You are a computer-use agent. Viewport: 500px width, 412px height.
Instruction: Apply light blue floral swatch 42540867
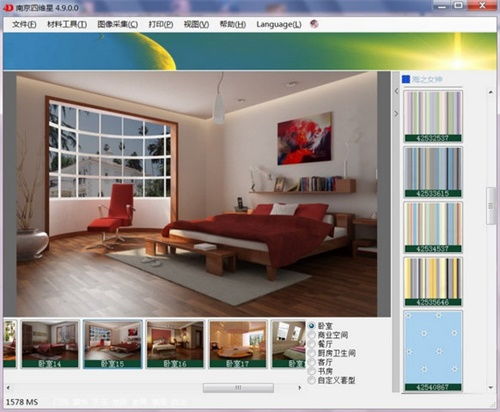coord(433,351)
